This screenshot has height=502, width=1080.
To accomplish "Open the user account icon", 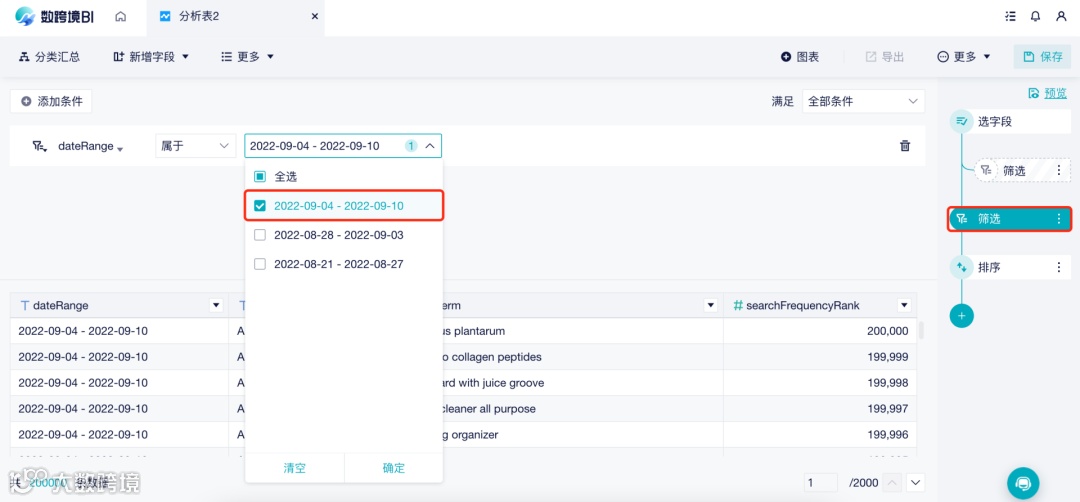I will click(1061, 17).
